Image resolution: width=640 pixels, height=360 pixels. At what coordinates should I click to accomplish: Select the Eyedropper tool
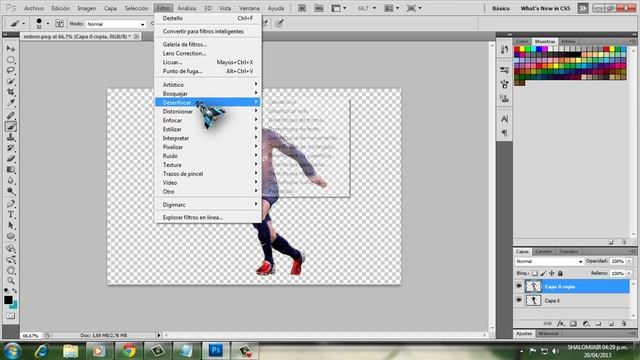(11, 102)
